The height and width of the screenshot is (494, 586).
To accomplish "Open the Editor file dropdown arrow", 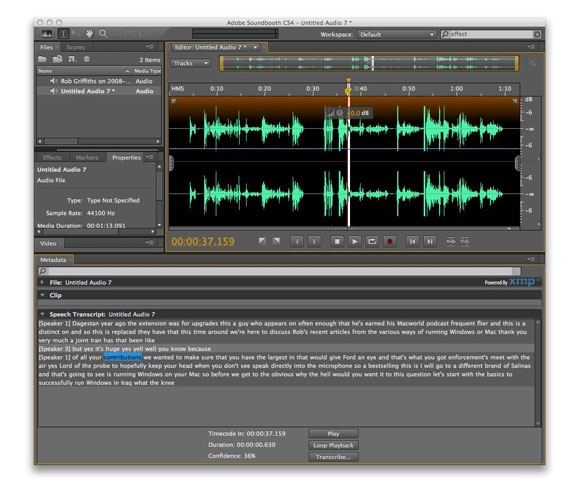I will tap(256, 47).
